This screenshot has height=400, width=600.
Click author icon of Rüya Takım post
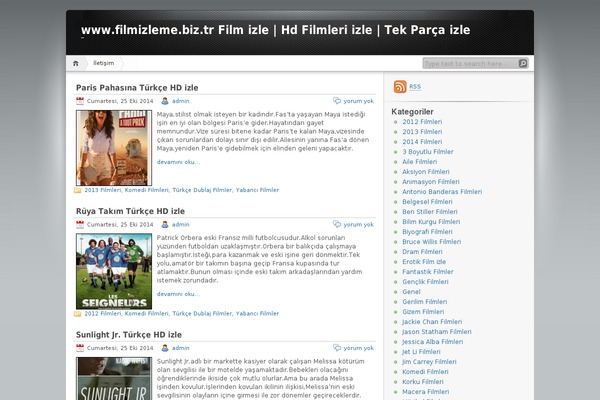165,225
